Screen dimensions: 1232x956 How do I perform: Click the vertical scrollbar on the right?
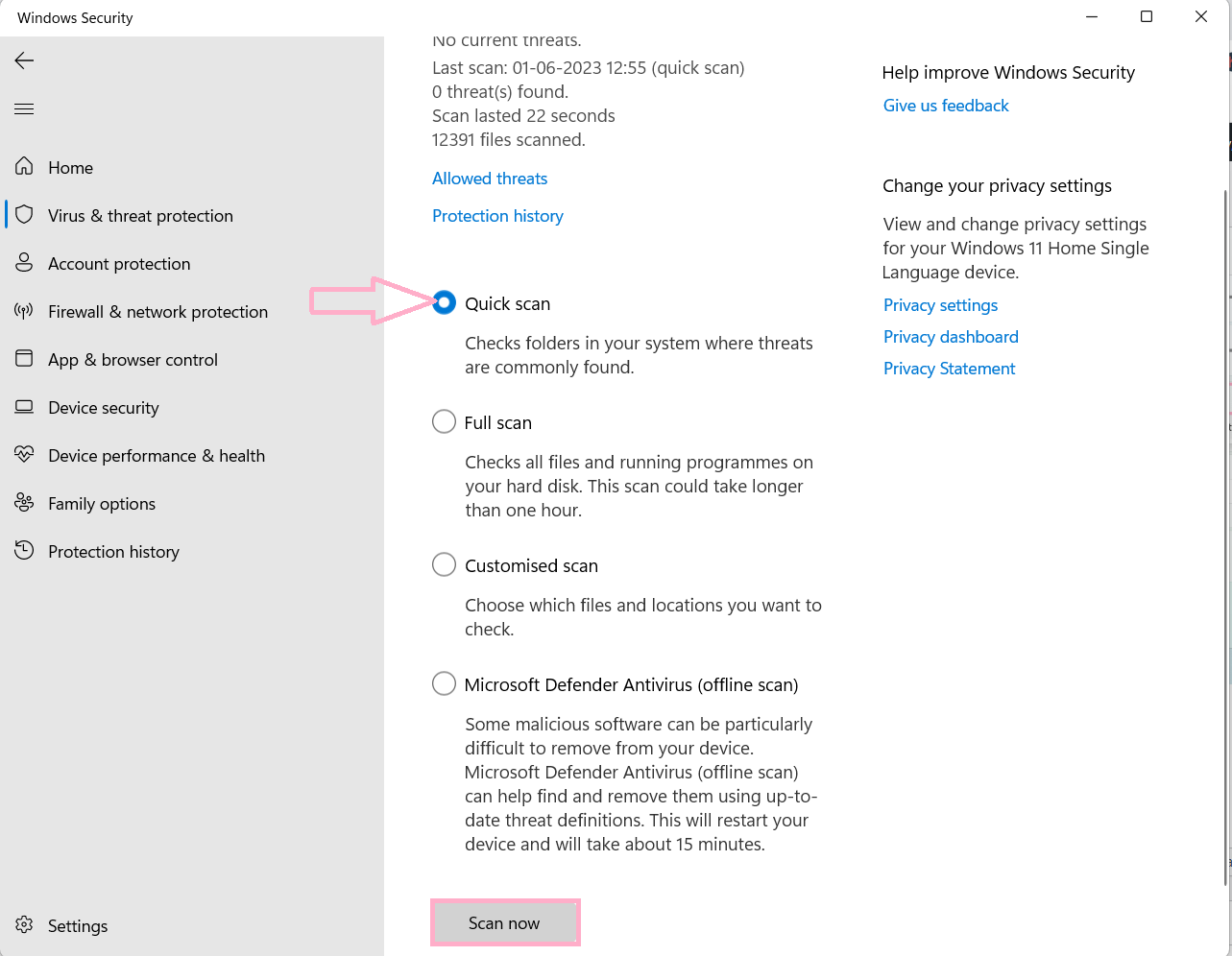[x=1225, y=538]
